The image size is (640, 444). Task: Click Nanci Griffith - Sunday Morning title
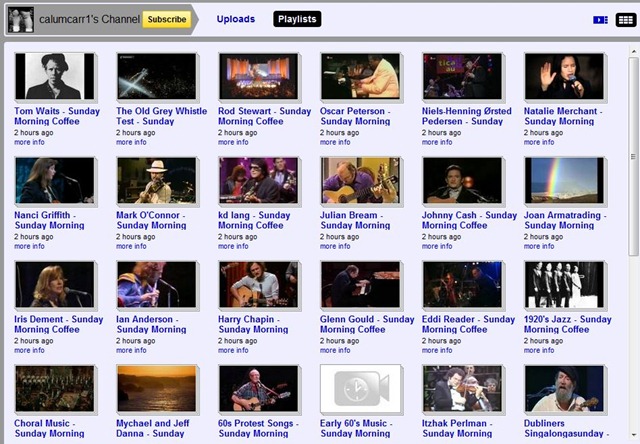(x=49, y=220)
